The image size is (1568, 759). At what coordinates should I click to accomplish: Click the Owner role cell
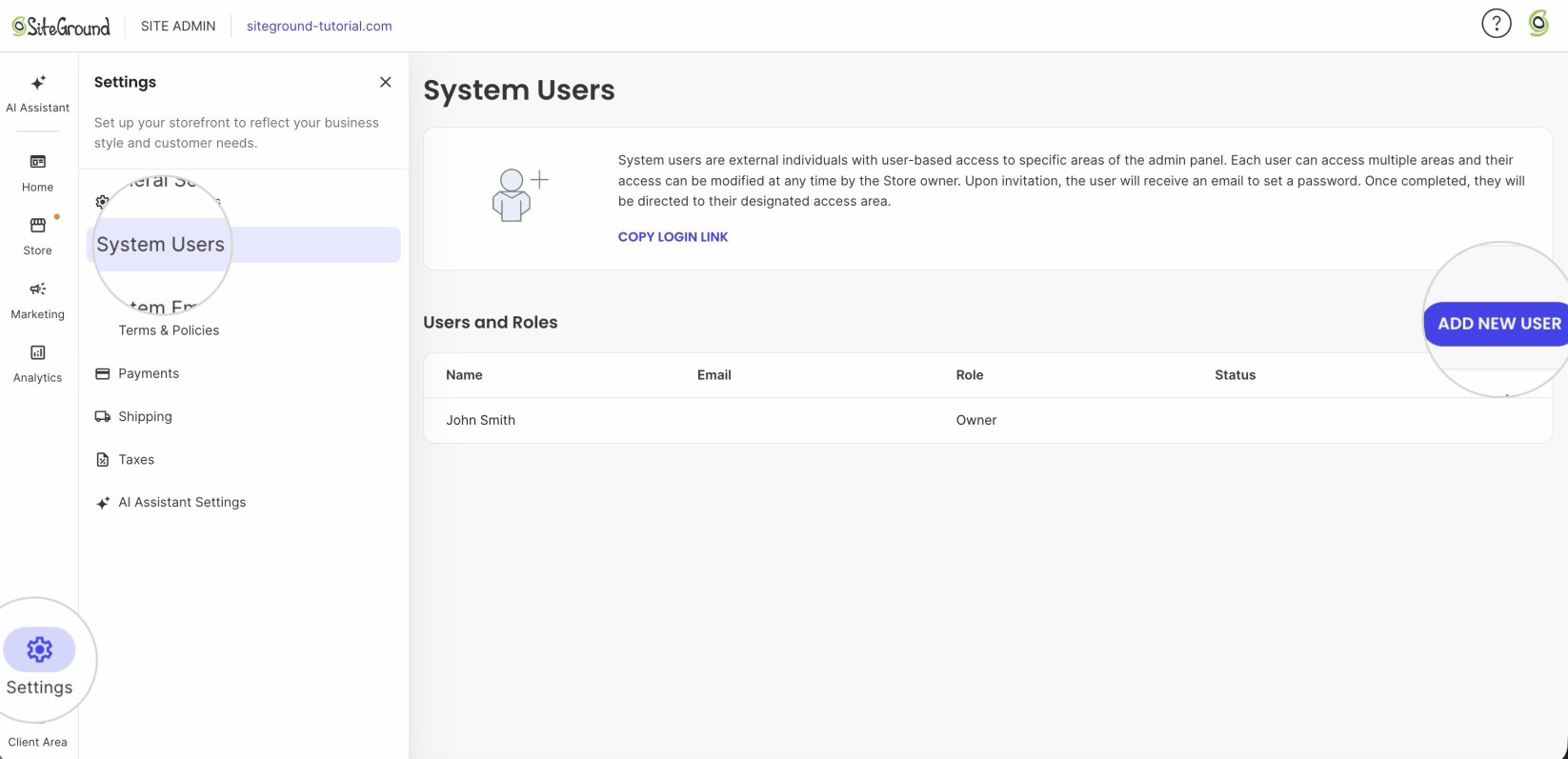(x=976, y=420)
